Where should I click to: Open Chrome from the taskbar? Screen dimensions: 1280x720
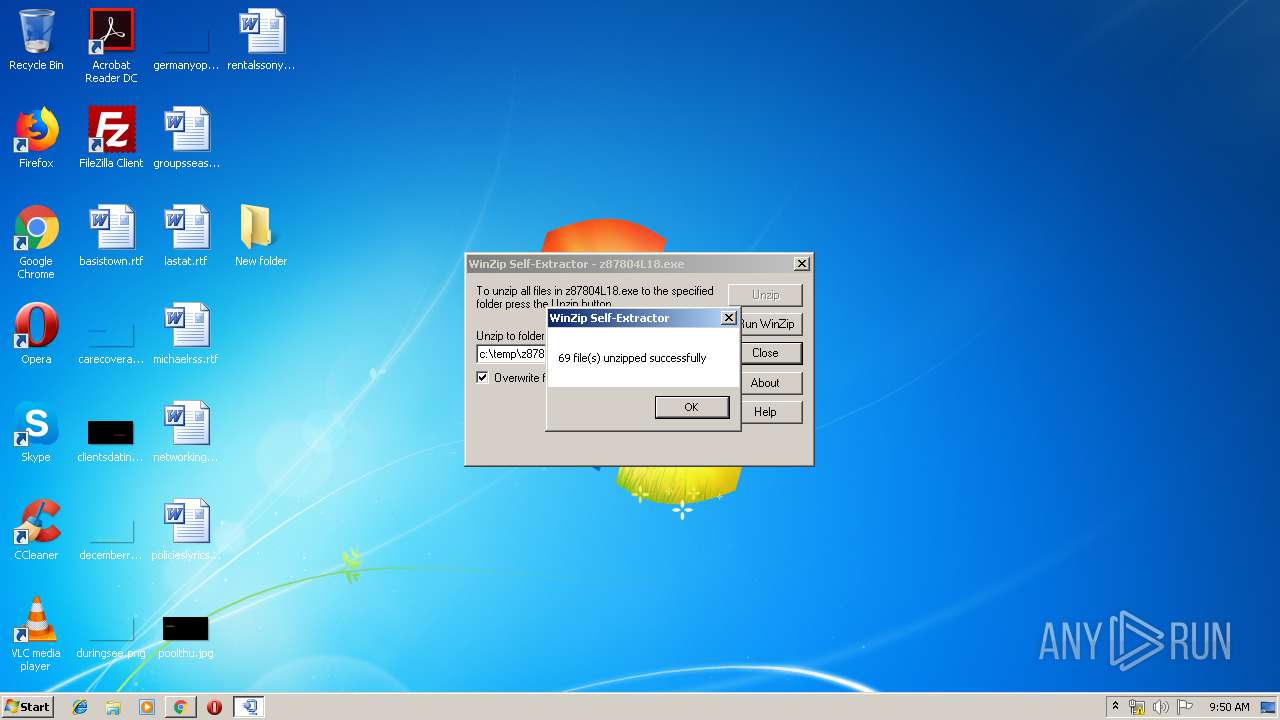(180, 707)
